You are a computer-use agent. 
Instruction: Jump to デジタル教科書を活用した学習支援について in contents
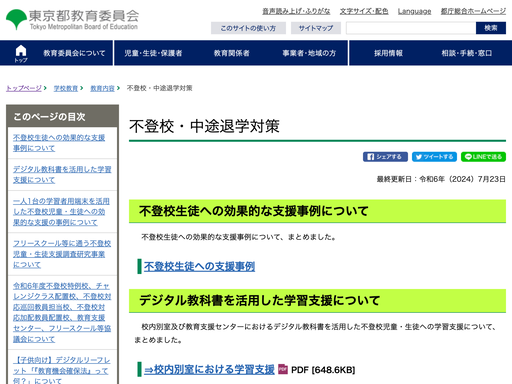[x=62, y=174]
